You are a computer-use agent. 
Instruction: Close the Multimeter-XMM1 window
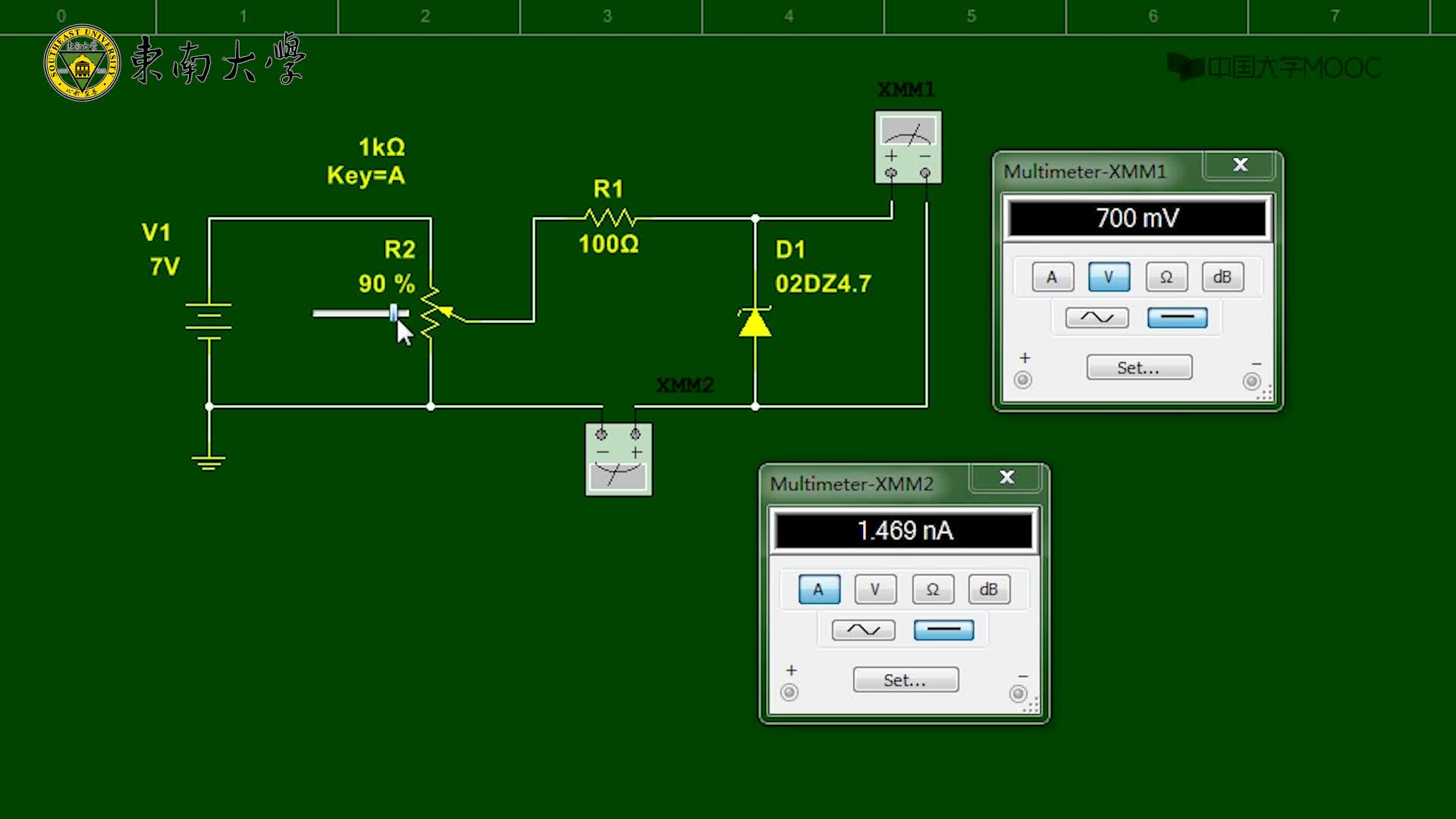coord(1241,165)
